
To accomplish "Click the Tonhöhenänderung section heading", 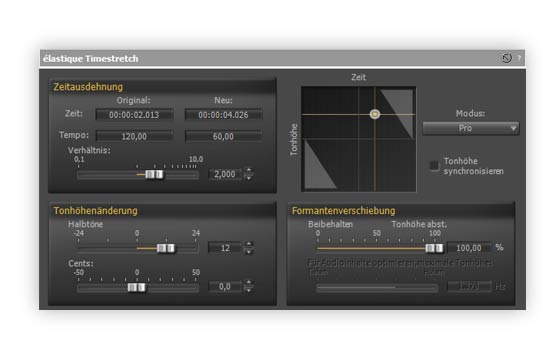I will pos(96,211).
